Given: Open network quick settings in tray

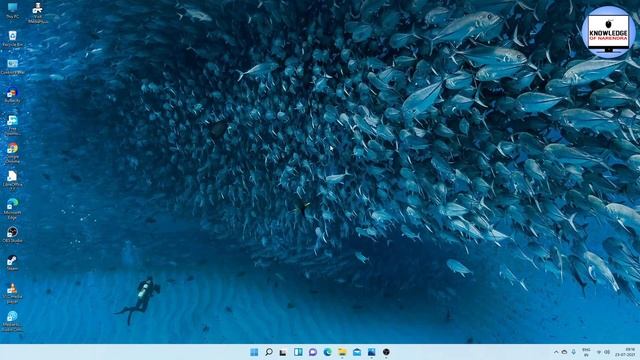Looking at the screenshot, I should [599, 352].
